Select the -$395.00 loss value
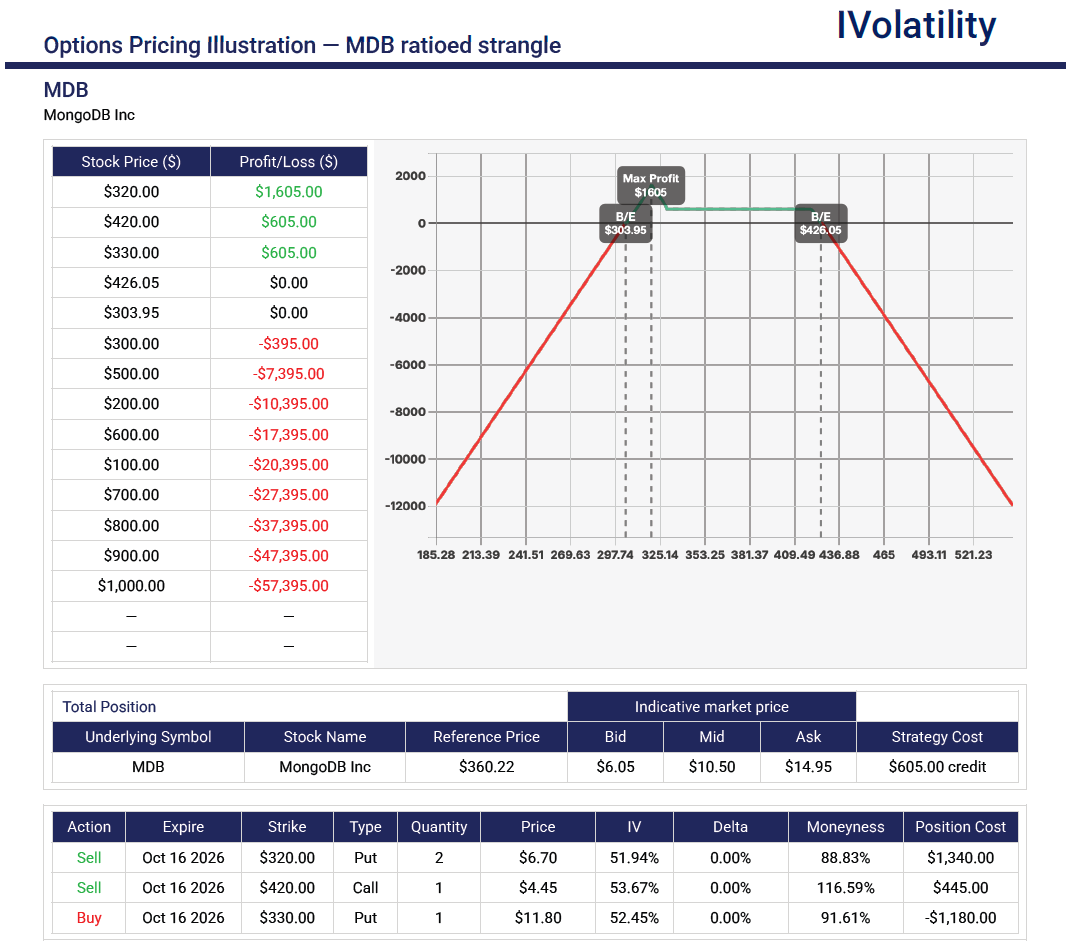This screenshot has height=945, width=1072. 289,344
